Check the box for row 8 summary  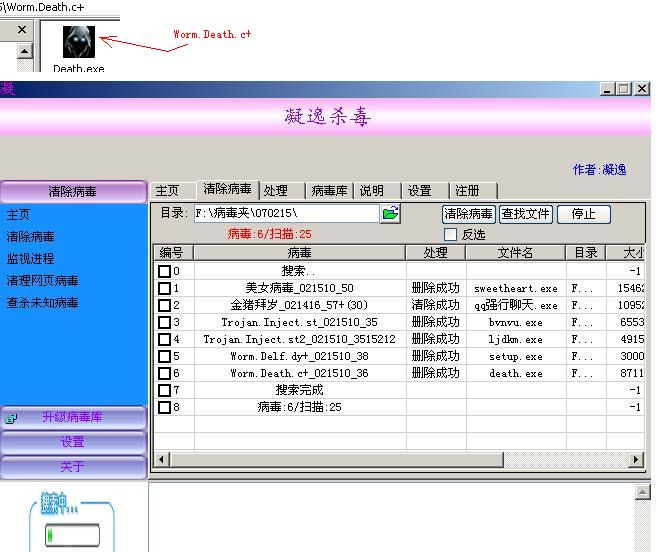pyautogui.click(x=164, y=407)
